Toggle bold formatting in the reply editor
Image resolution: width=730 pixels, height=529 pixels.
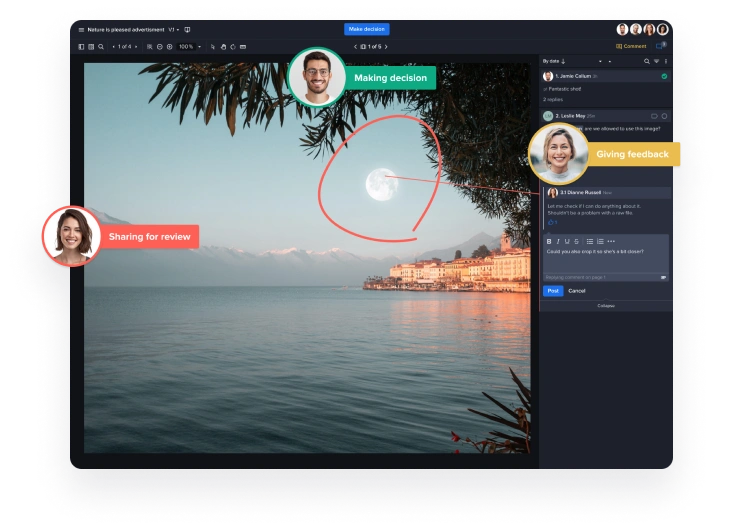549,241
